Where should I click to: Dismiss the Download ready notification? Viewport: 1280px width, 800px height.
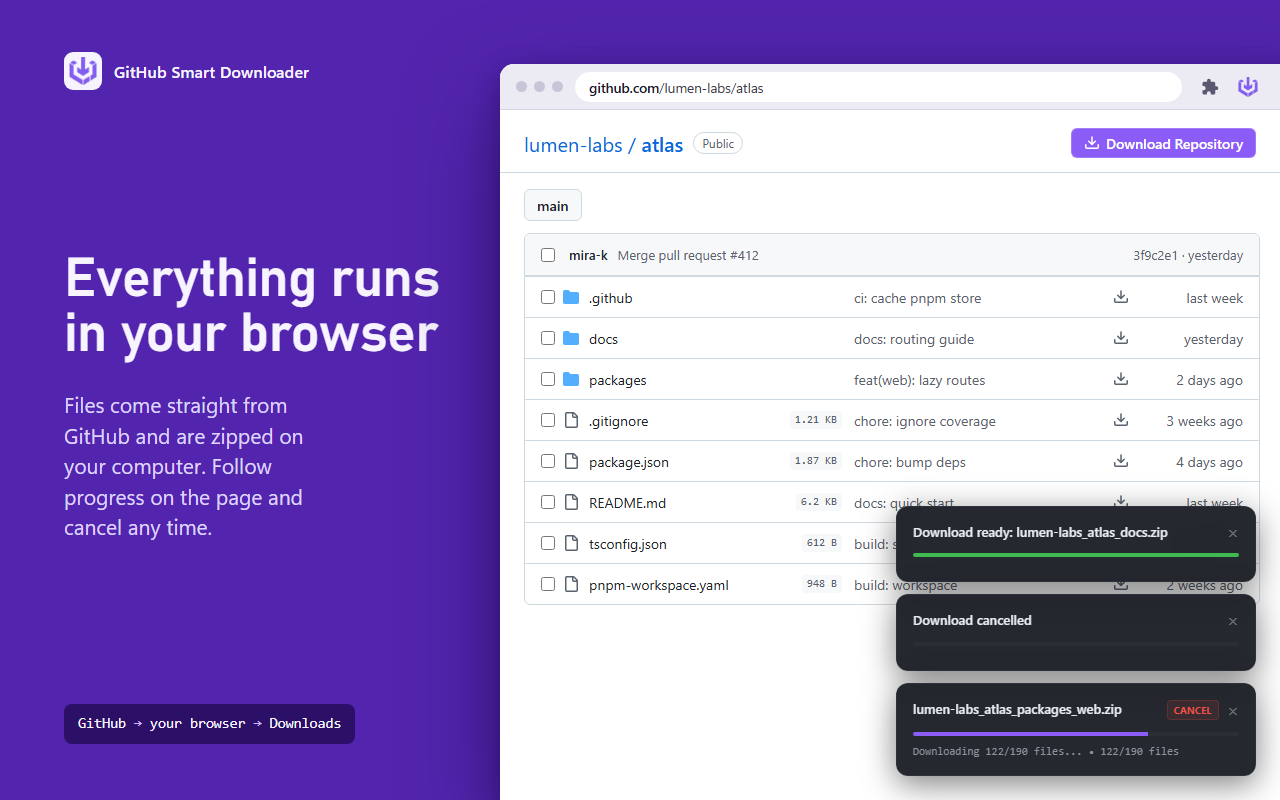pos(1233,533)
